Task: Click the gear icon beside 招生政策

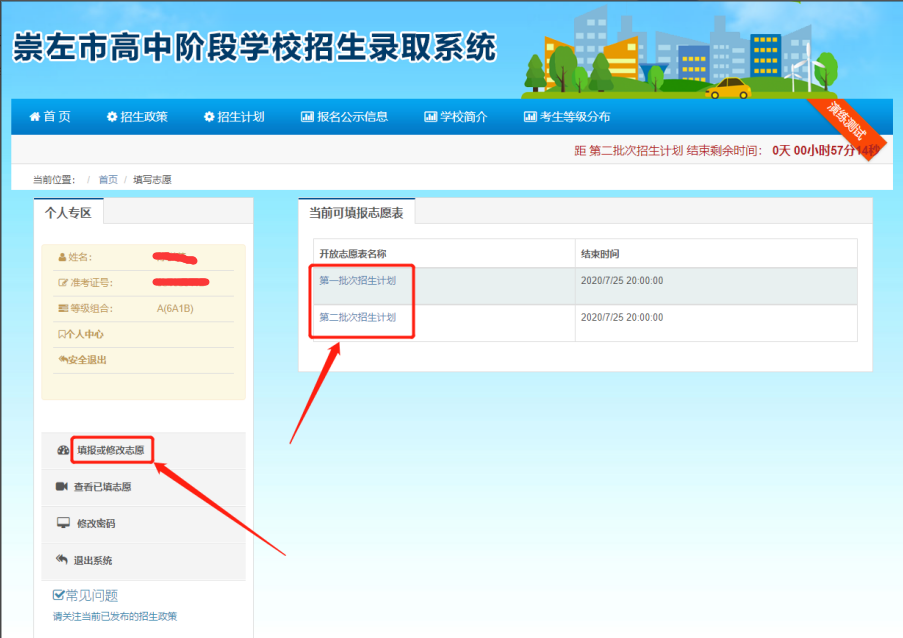Action: pyautogui.click(x=112, y=117)
